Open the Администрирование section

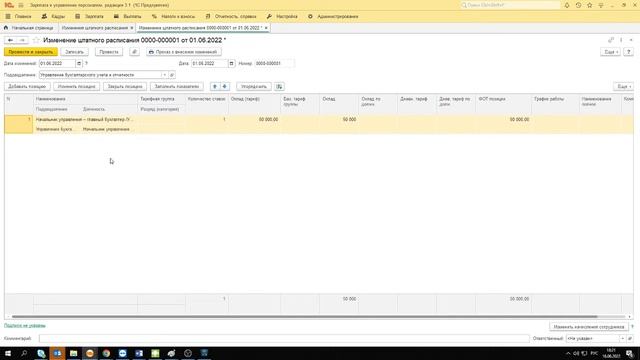pos(333,16)
